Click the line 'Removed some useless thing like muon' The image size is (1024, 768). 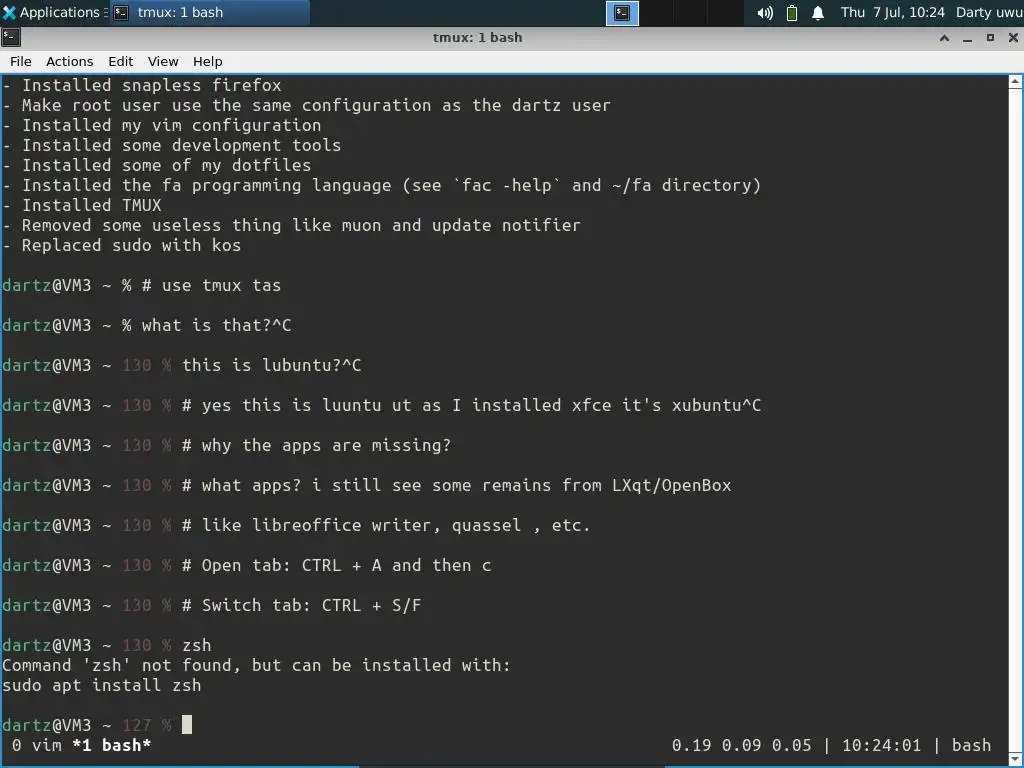click(x=291, y=225)
